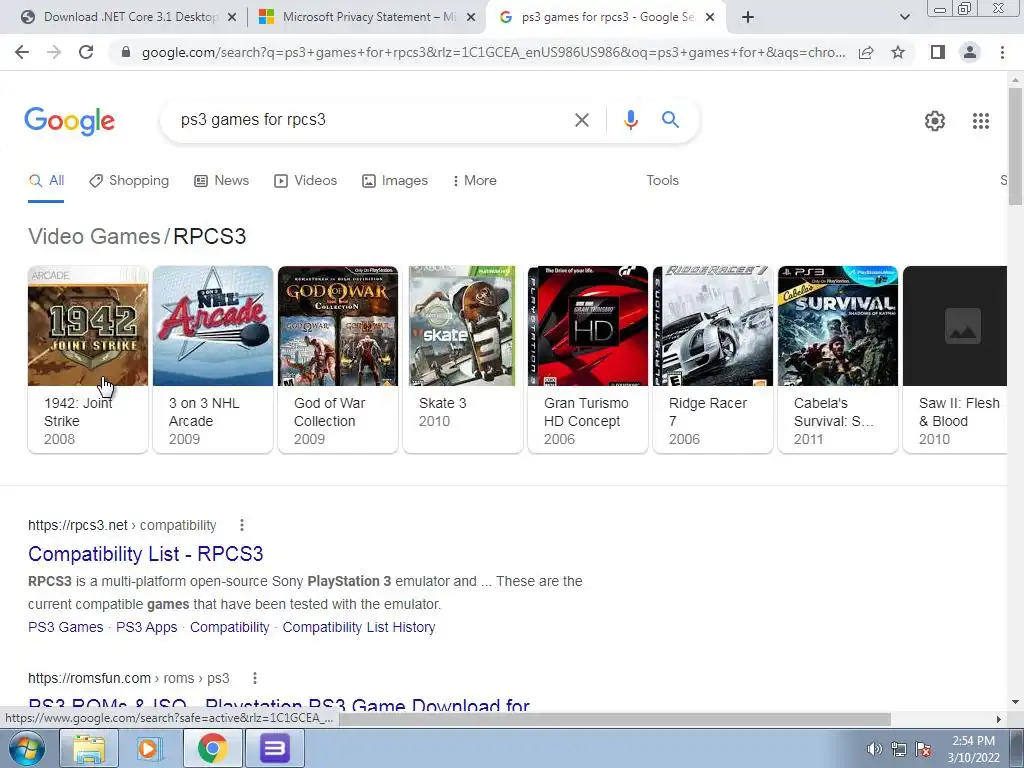This screenshot has width=1024, height=768.
Task: Click the forward navigation arrow
Action: [x=54, y=52]
